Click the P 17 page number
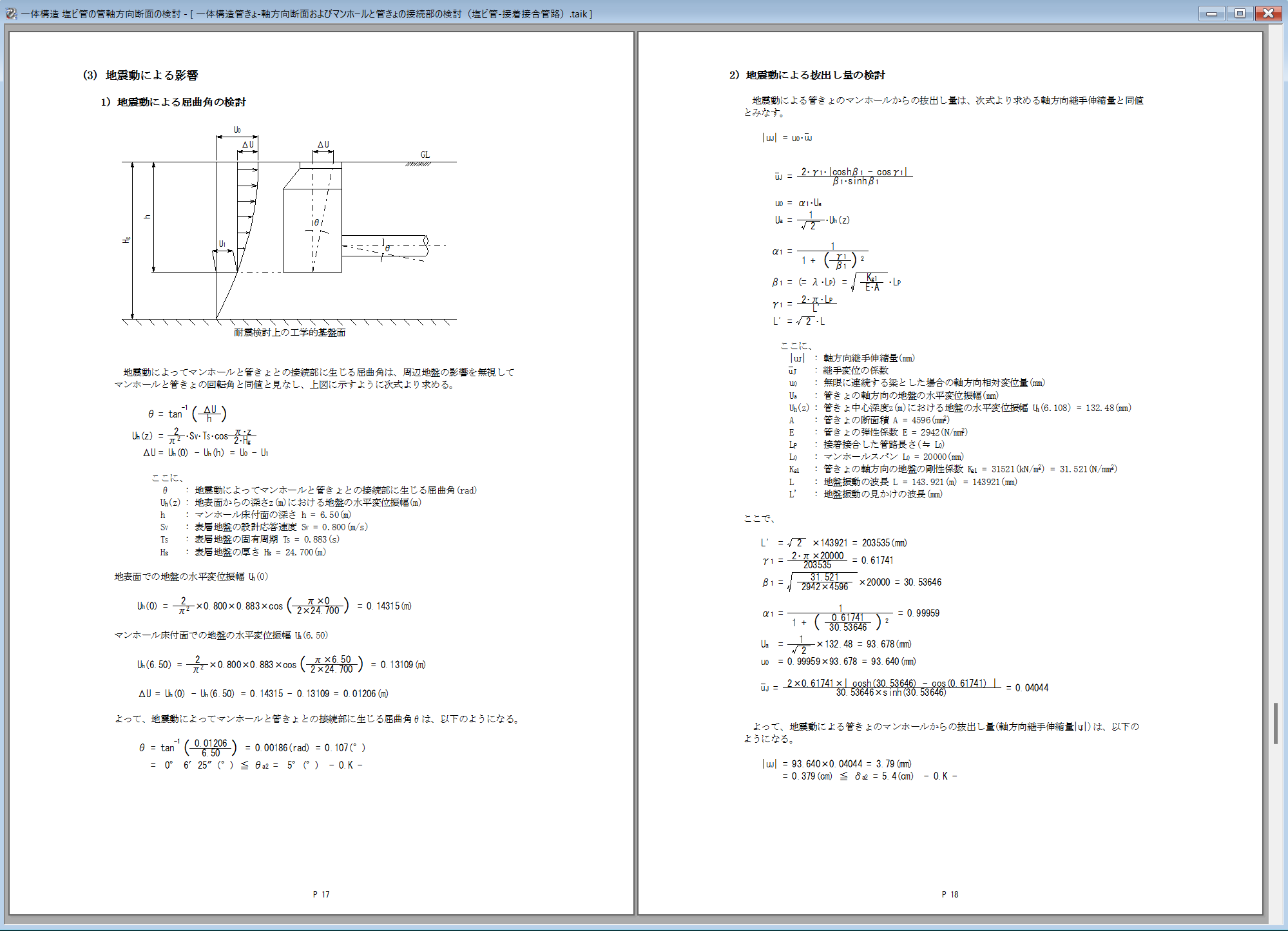The width and height of the screenshot is (1288, 931). (321, 894)
